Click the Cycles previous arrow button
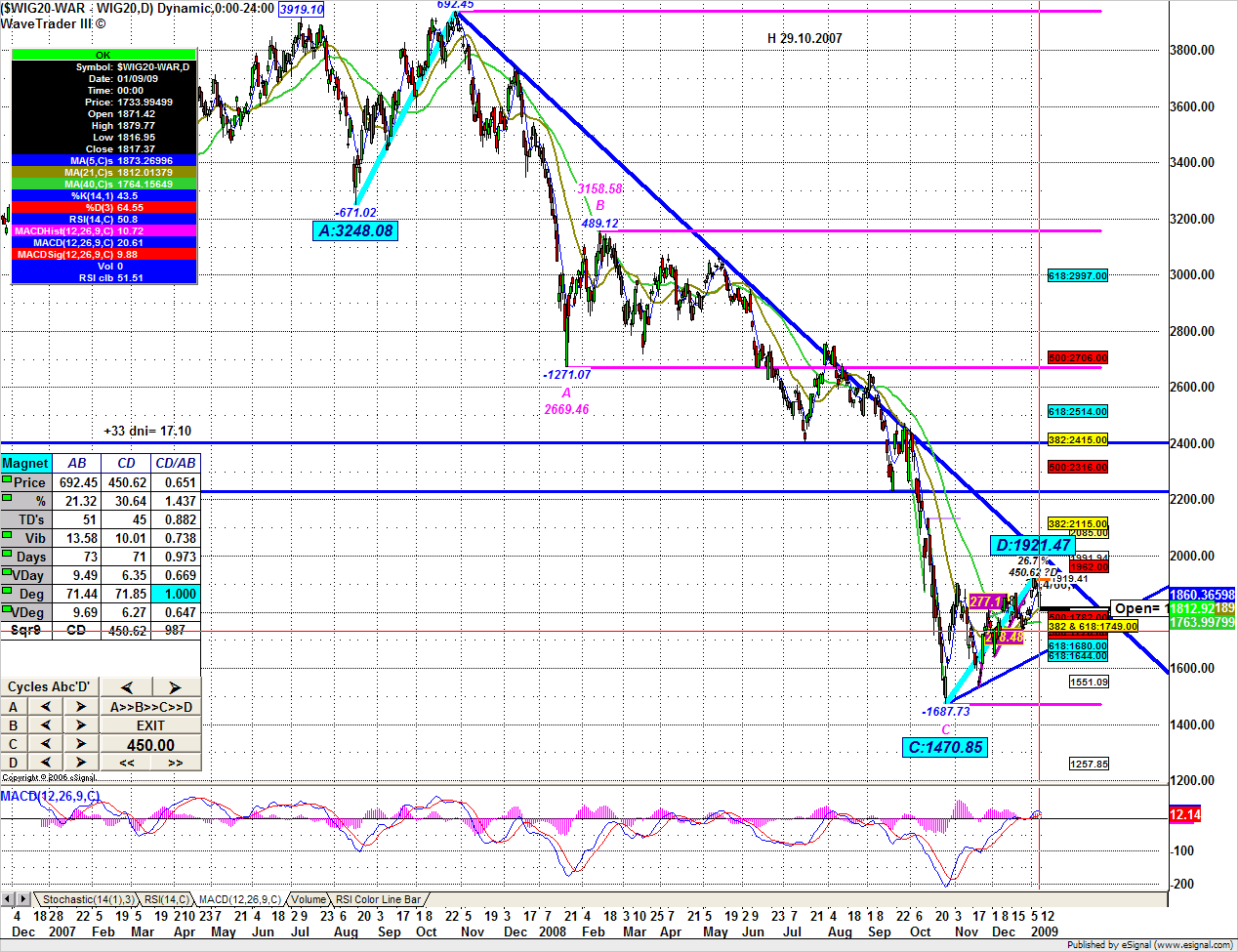The width and height of the screenshot is (1238, 952). tap(126, 687)
